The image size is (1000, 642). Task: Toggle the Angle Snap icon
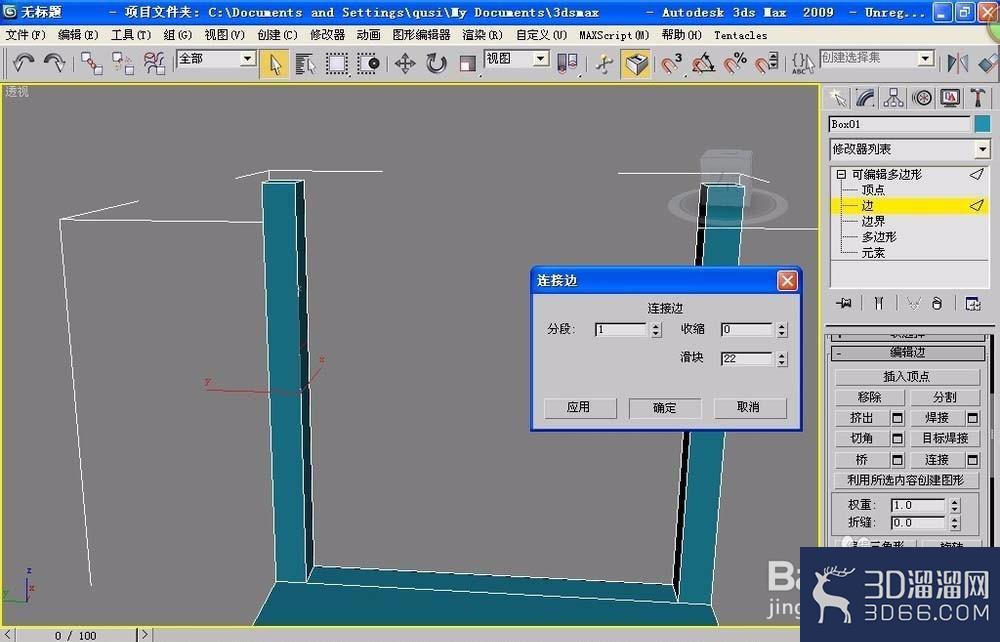(x=703, y=64)
